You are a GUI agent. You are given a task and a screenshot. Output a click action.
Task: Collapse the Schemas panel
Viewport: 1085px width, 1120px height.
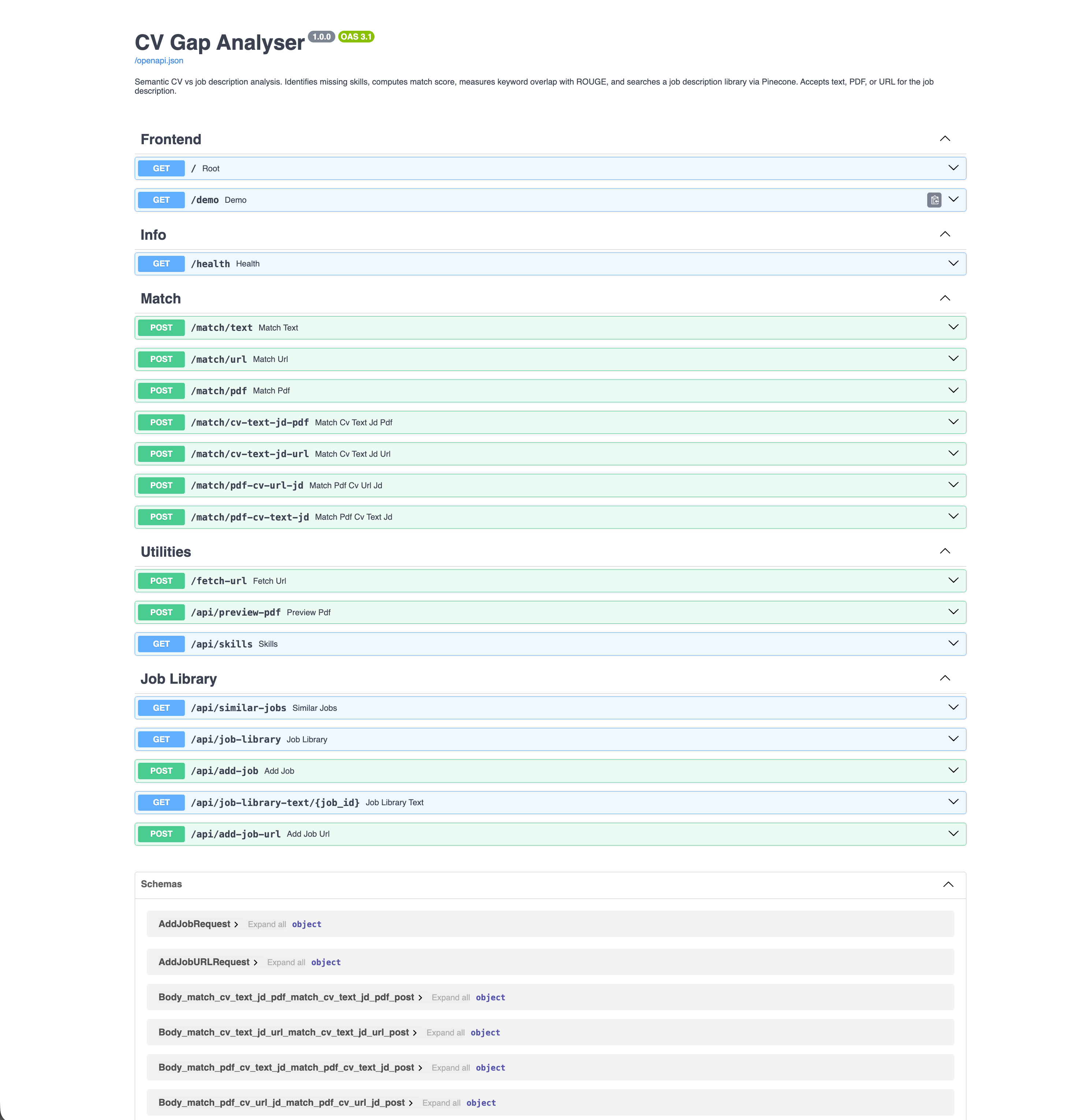pyautogui.click(x=948, y=885)
